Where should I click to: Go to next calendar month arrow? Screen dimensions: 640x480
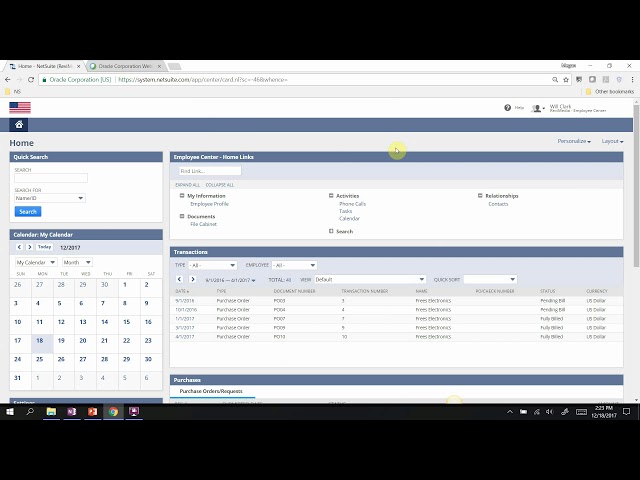29,247
